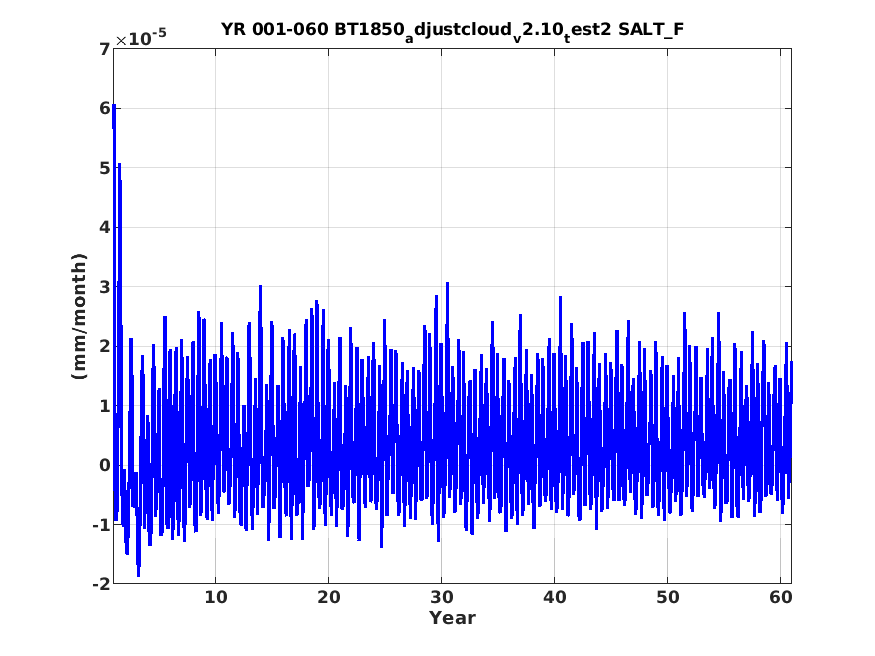This screenshot has height=656, width=875.
Task: Click the y-axis tick label 0
Action: (105, 465)
